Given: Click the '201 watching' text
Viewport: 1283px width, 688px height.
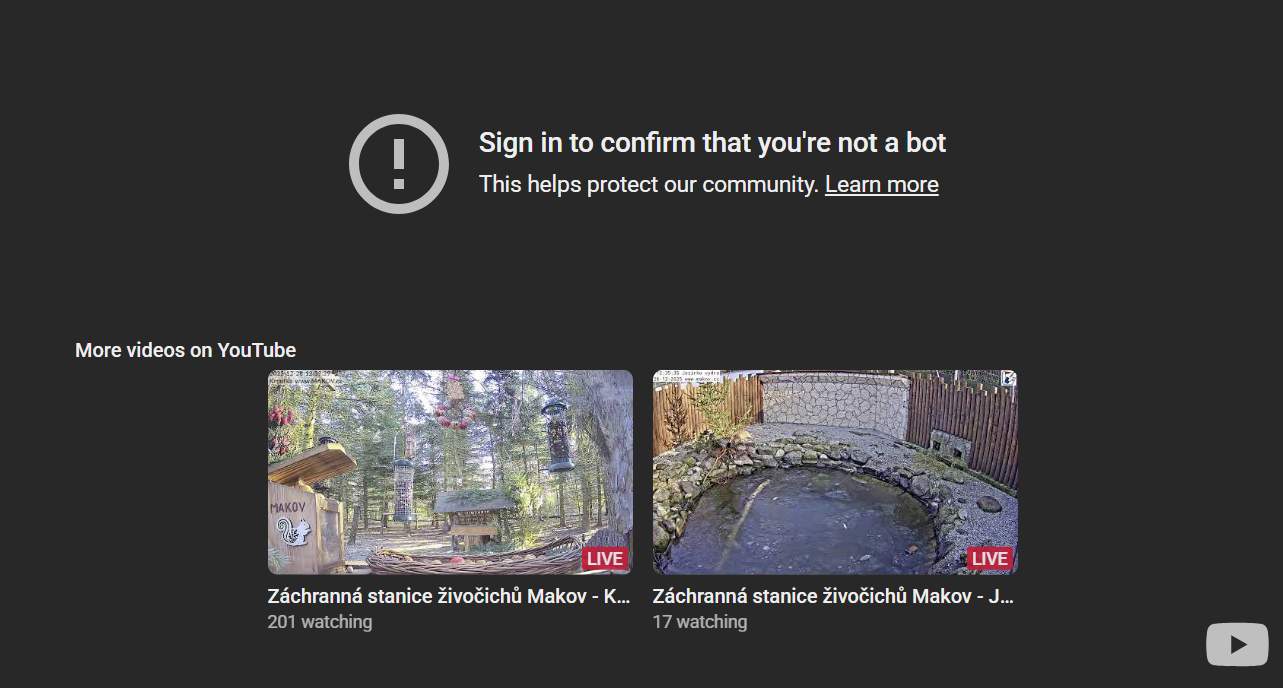Looking at the screenshot, I should coord(320,622).
